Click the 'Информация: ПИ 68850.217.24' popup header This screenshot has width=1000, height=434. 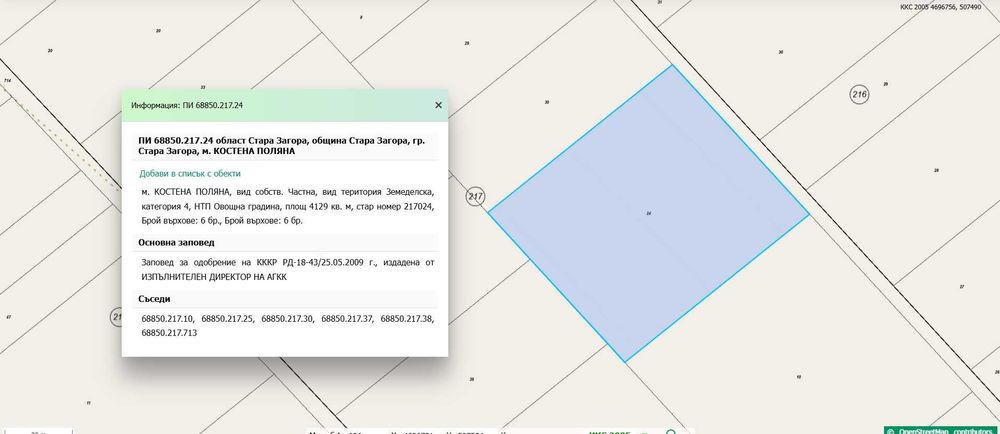point(284,105)
